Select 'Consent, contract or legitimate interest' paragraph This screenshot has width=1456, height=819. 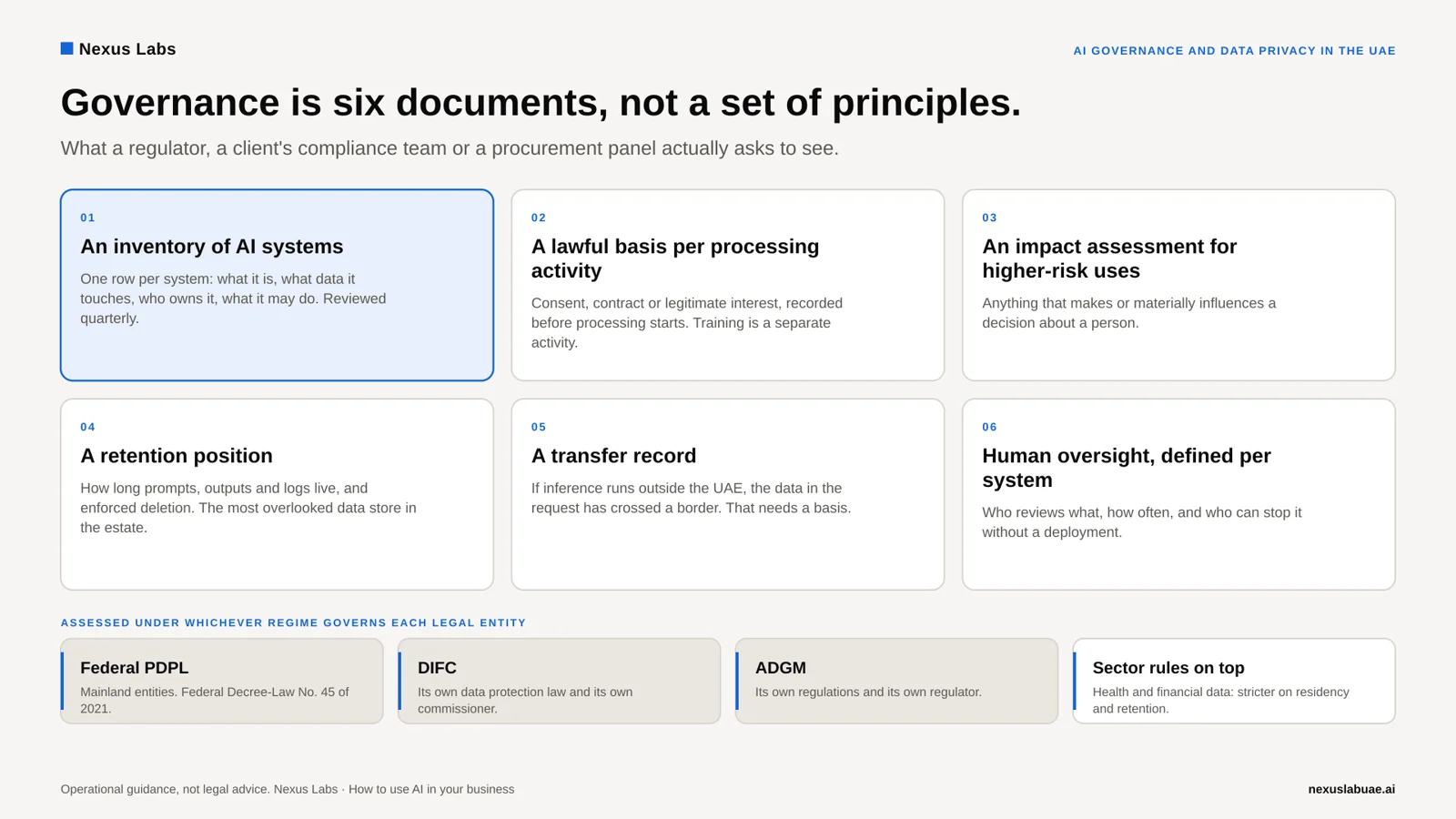(687, 323)
